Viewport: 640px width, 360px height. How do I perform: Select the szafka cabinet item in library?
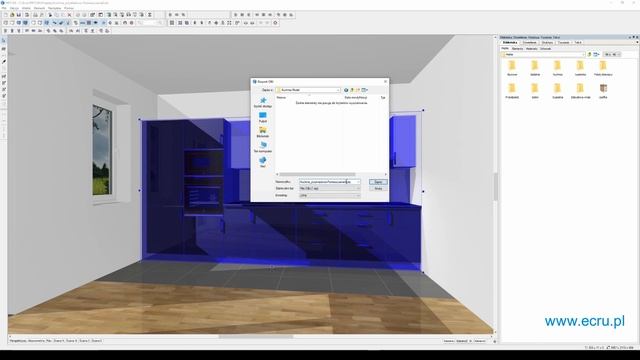[x=603, y=91]
